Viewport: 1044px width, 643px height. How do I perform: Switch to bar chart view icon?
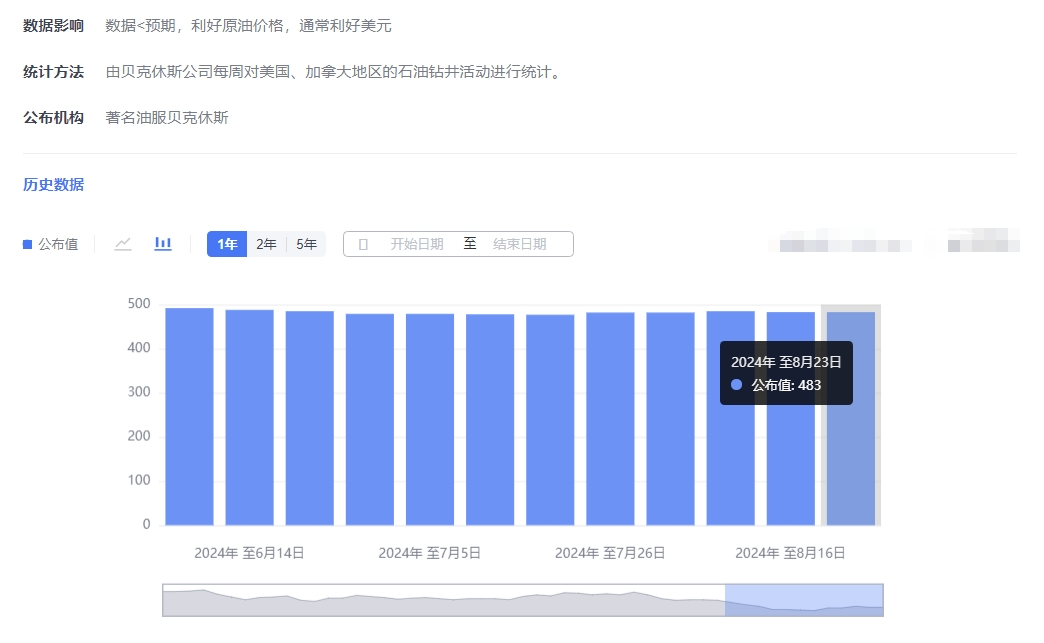tap(162, 244)
